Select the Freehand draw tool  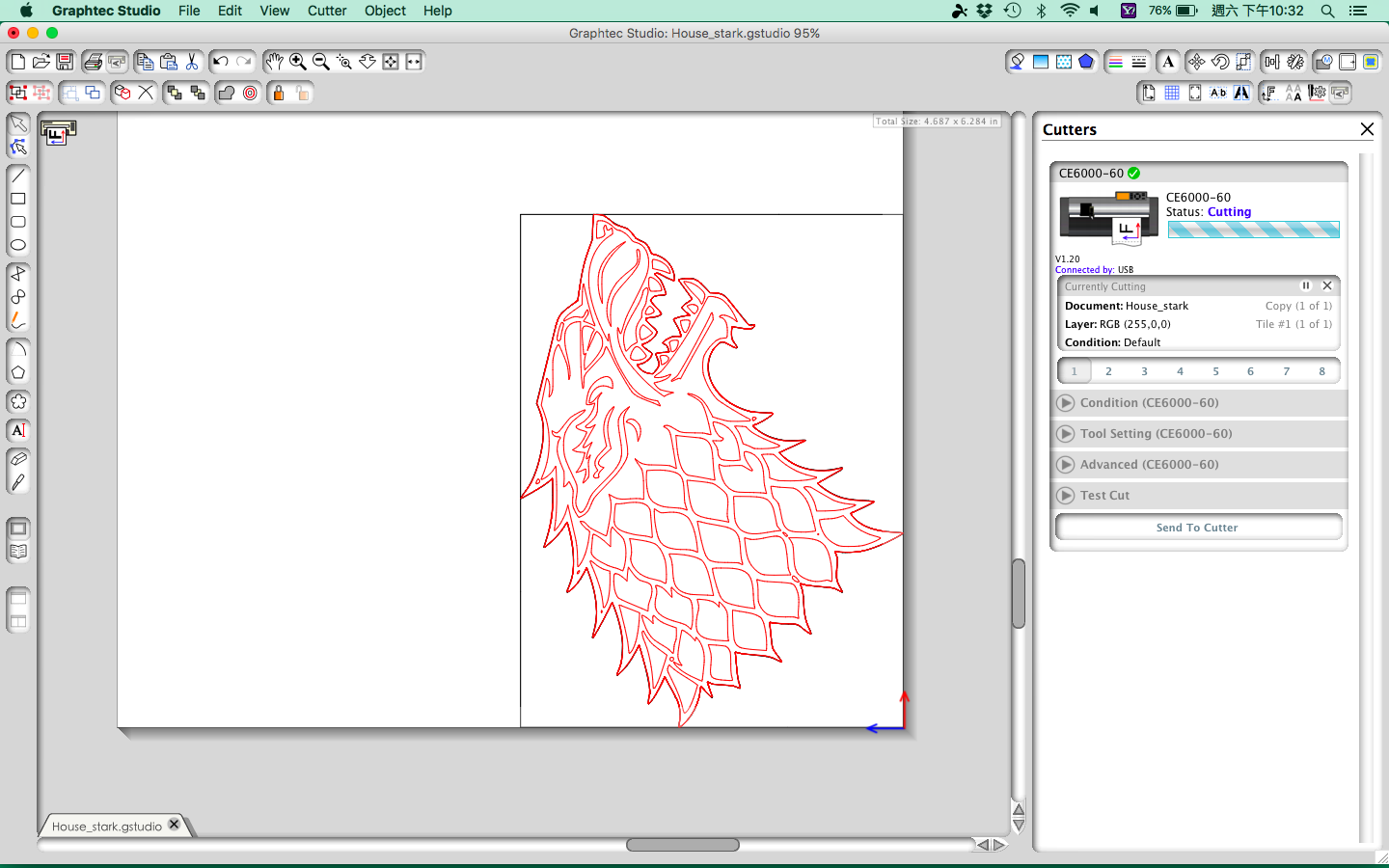point(18,320)
